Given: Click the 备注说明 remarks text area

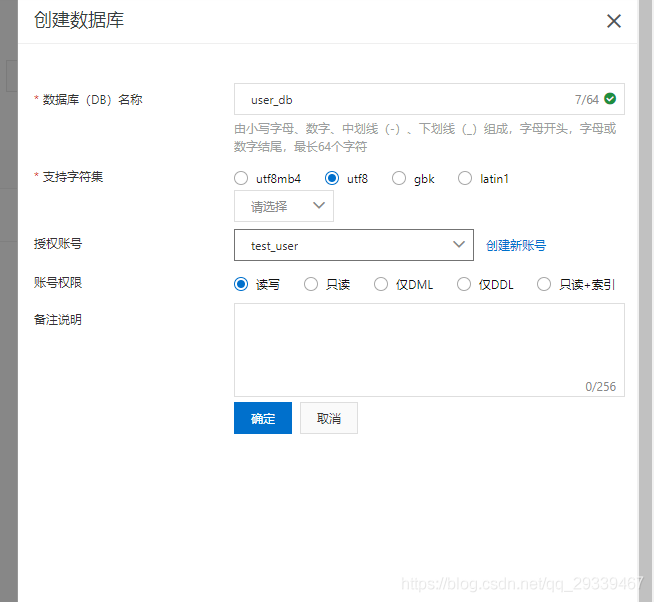Looking at the screenshot, I should [429, 350].
